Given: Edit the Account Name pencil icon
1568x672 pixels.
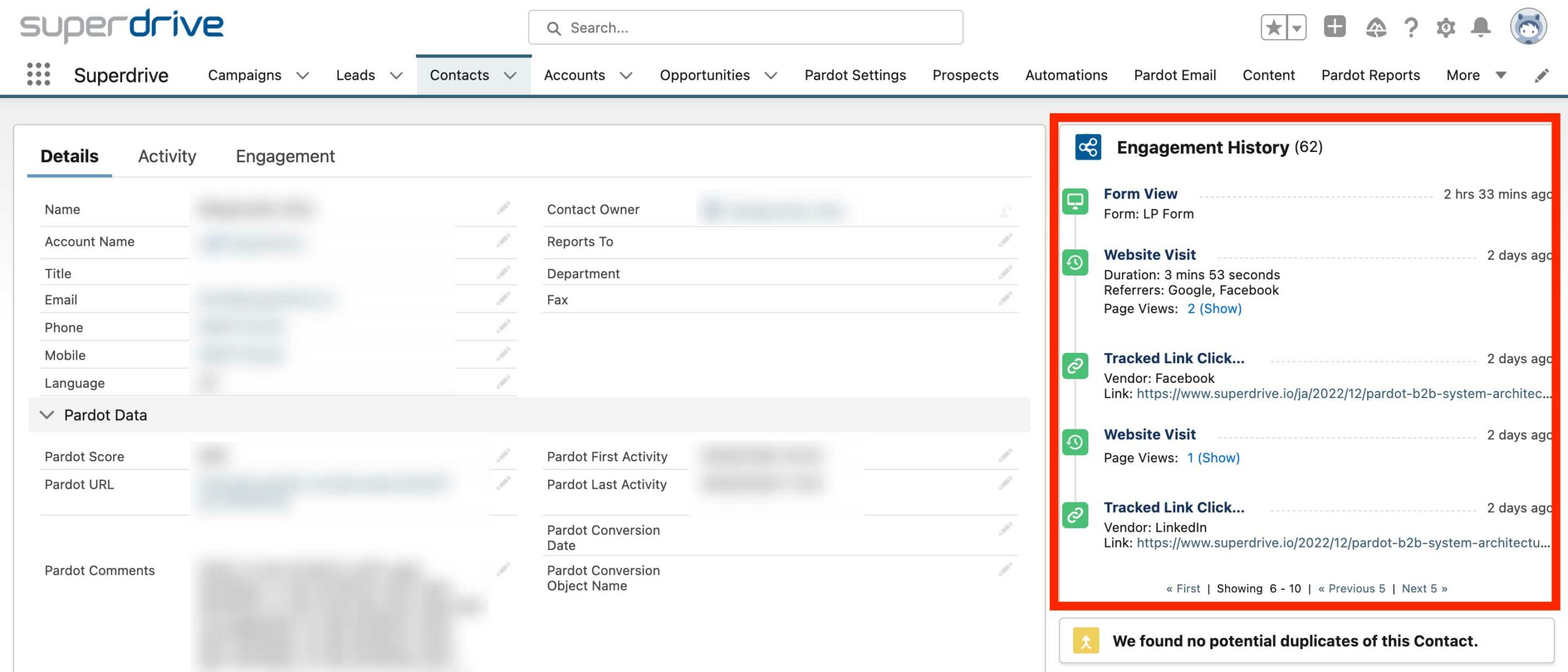Looking at the screenshot, I should click(x=503, y=241).
